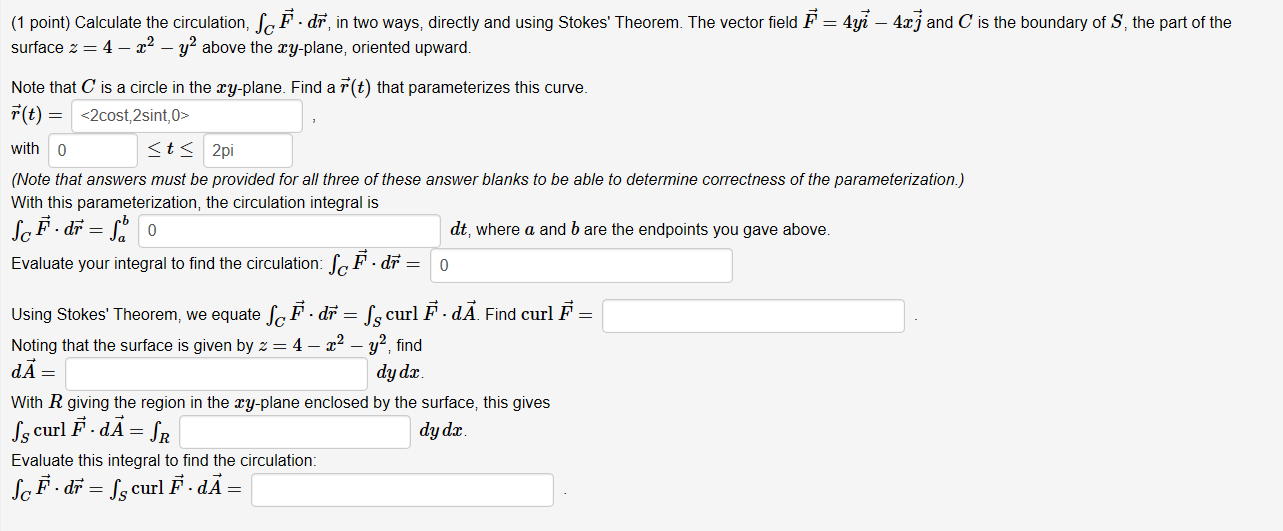This screenshot has width=1283, height=531.
Task: Click the r(t) parameterization input field
Action: [x=188, y=116]
